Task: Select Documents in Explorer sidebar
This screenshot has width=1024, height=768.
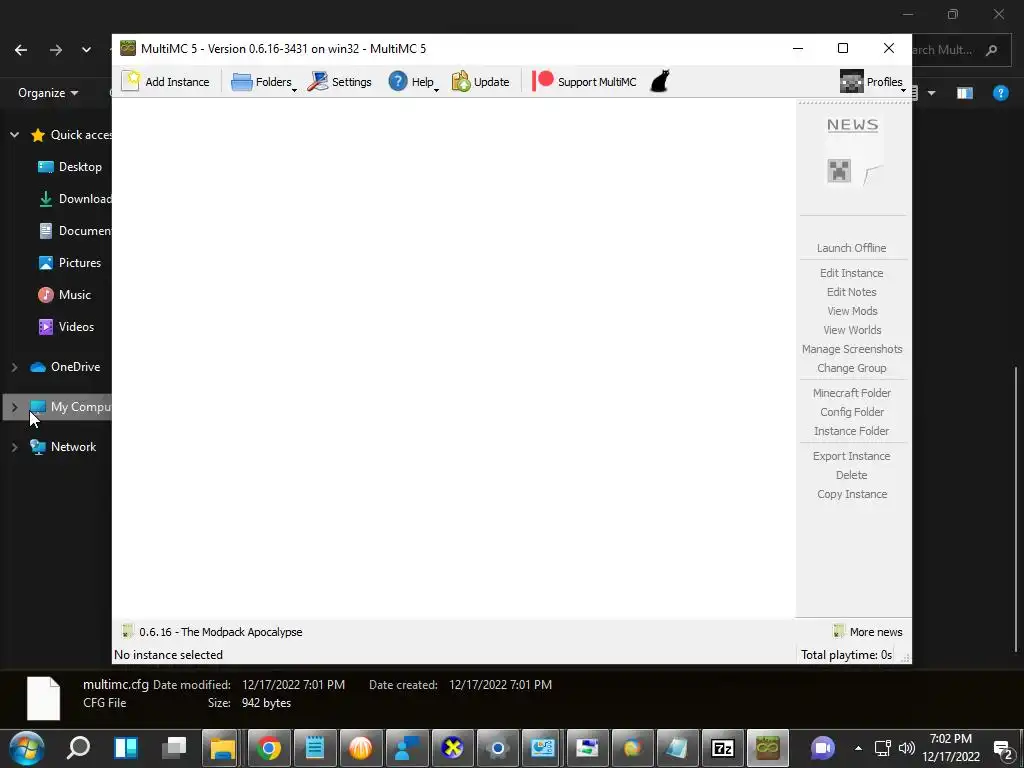Action: pyautogui.click(x=74, y=231)
